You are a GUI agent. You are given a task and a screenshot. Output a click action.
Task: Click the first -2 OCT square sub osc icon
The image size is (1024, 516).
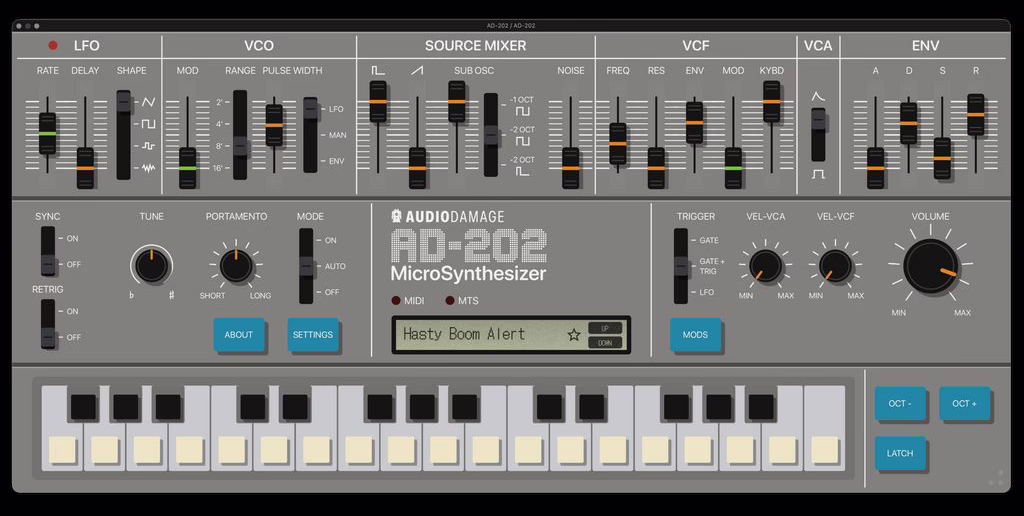pyautogui.click(x=522, y=142)
